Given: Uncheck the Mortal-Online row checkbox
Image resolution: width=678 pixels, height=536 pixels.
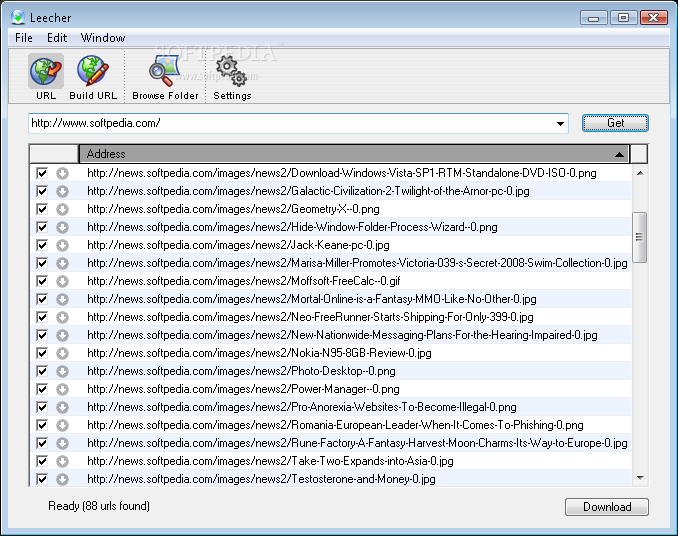Looking at the screenshot, I should [x=42, y=299].
